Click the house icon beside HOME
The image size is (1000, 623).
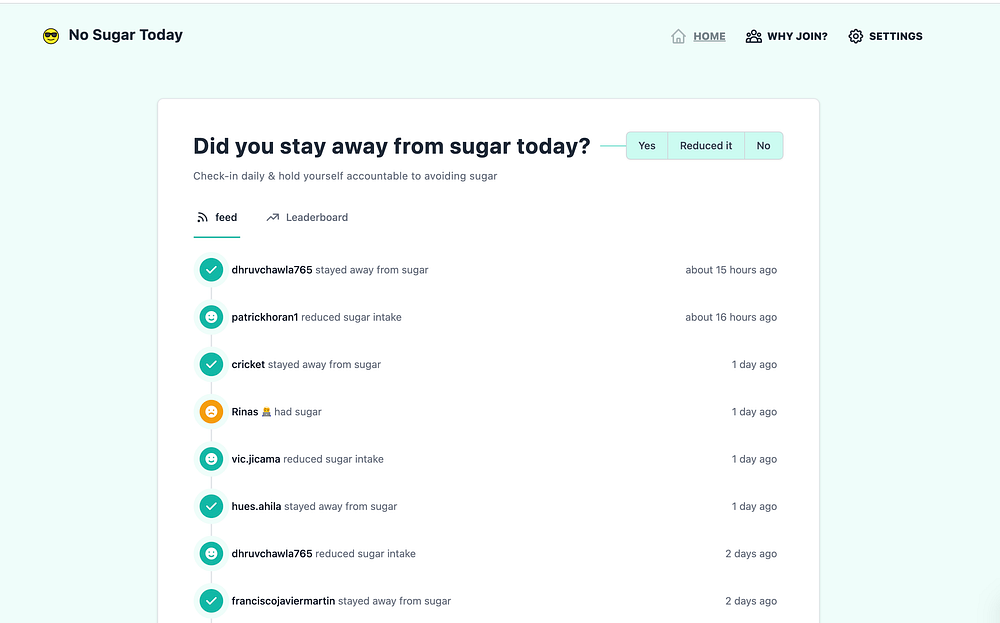(679, 36)
